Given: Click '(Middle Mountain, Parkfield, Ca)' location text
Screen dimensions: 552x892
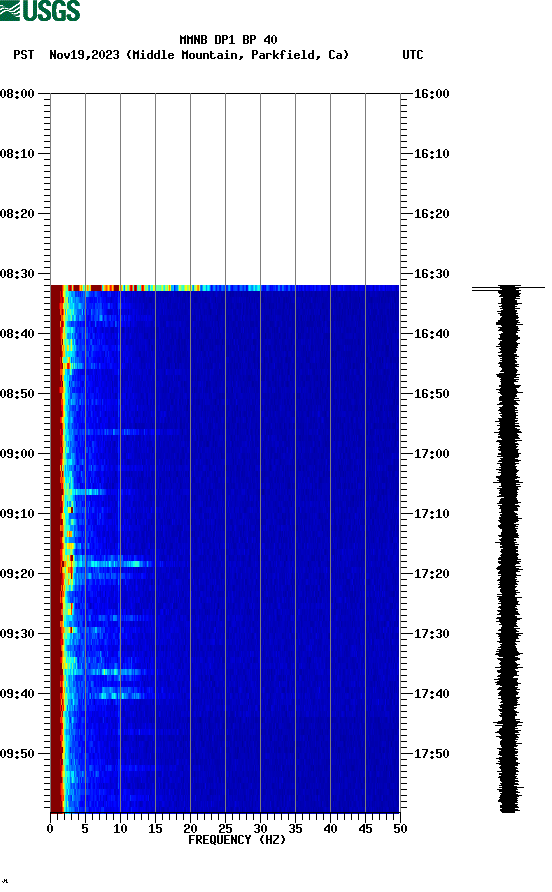Looking at the screenshot, I should (237, 55).
